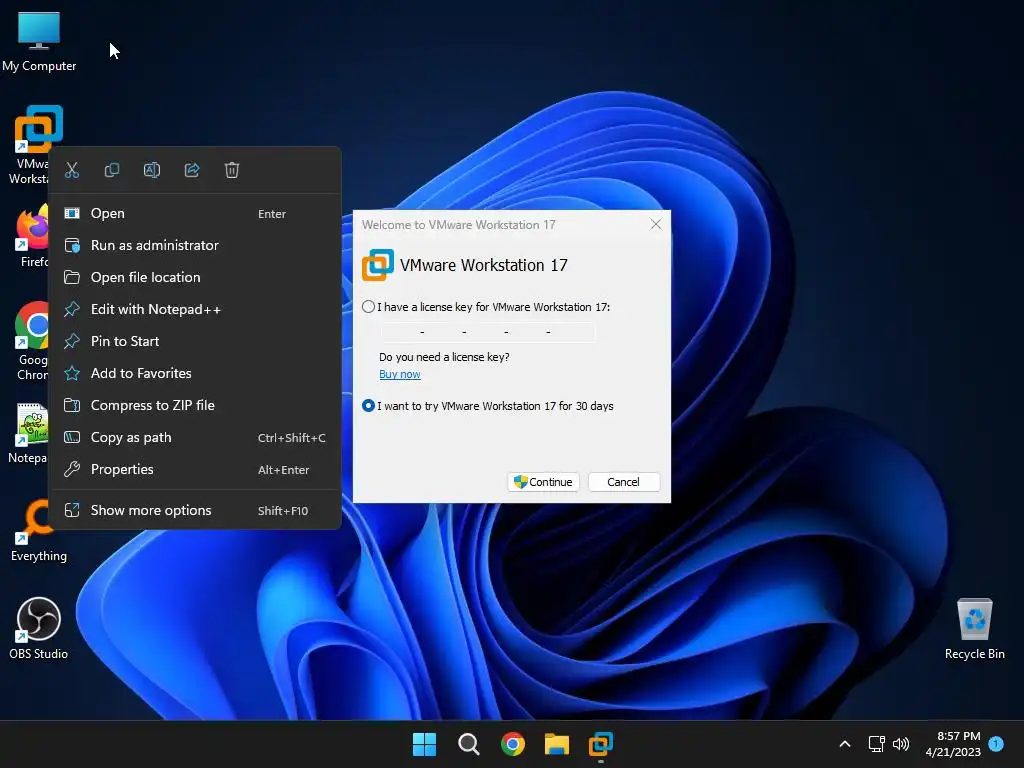Click the taskbar Search icon
The image size is (1024, 768).
coord(468,744)
